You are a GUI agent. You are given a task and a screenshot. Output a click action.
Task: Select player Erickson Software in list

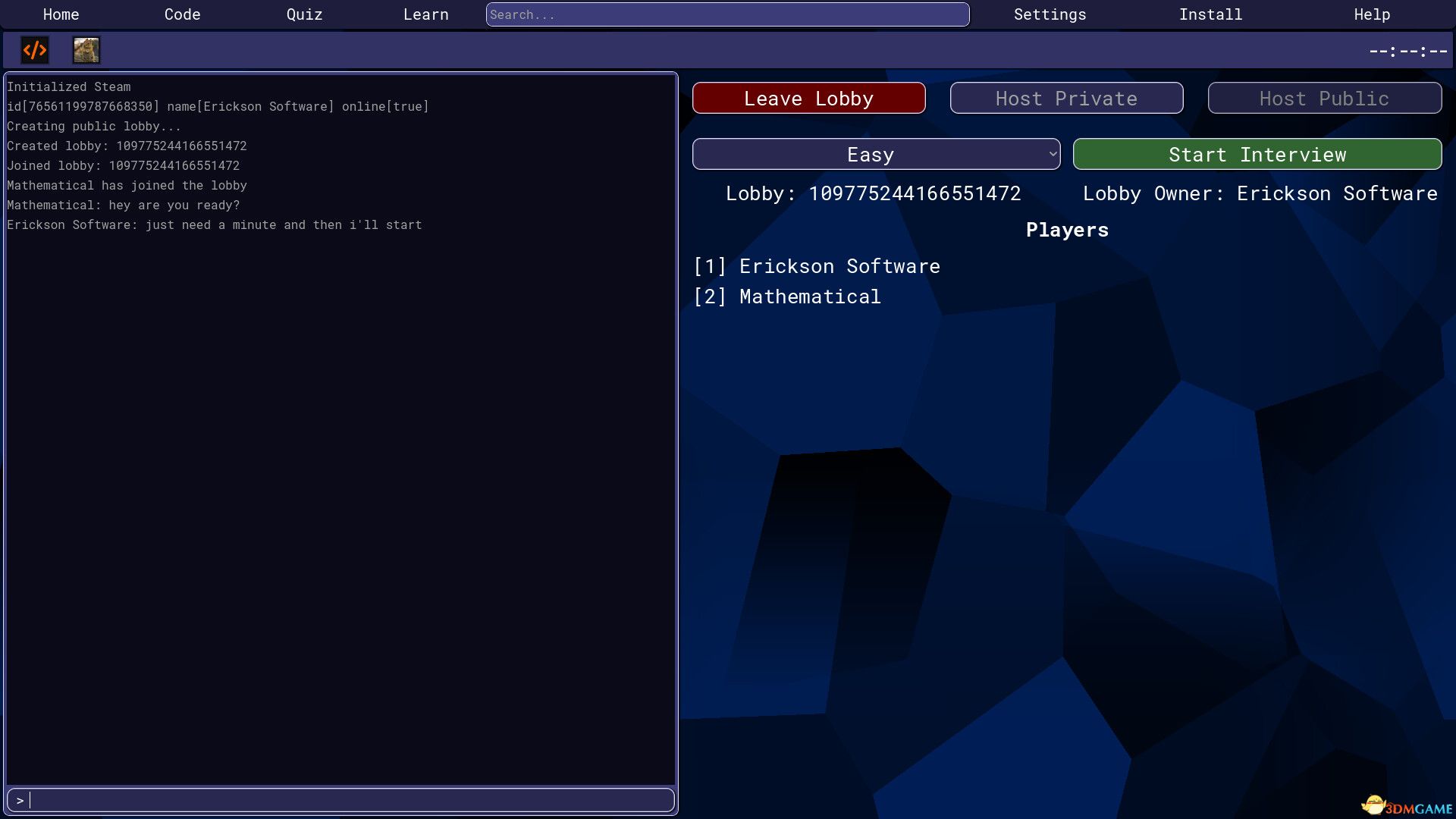(x=839, y=266)
